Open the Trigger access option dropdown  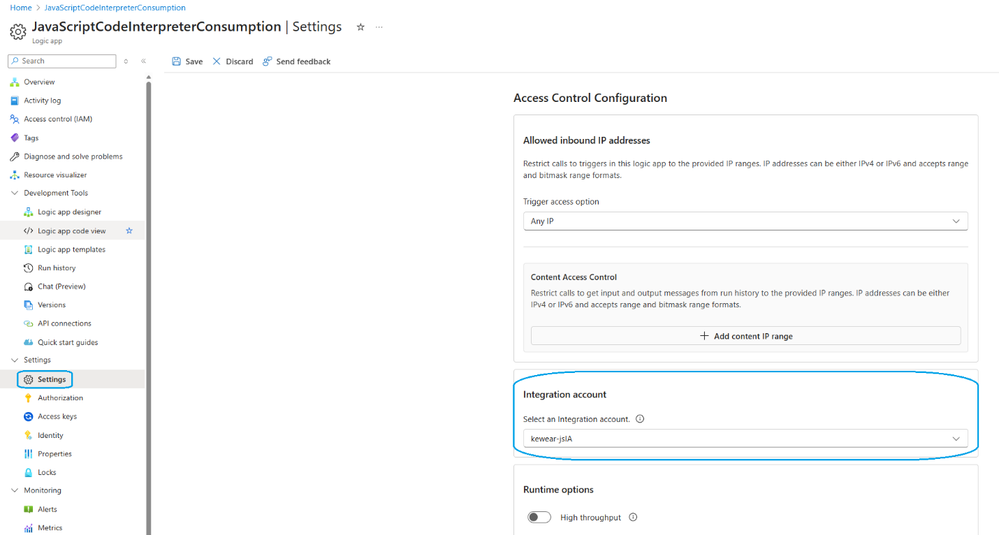745,221
